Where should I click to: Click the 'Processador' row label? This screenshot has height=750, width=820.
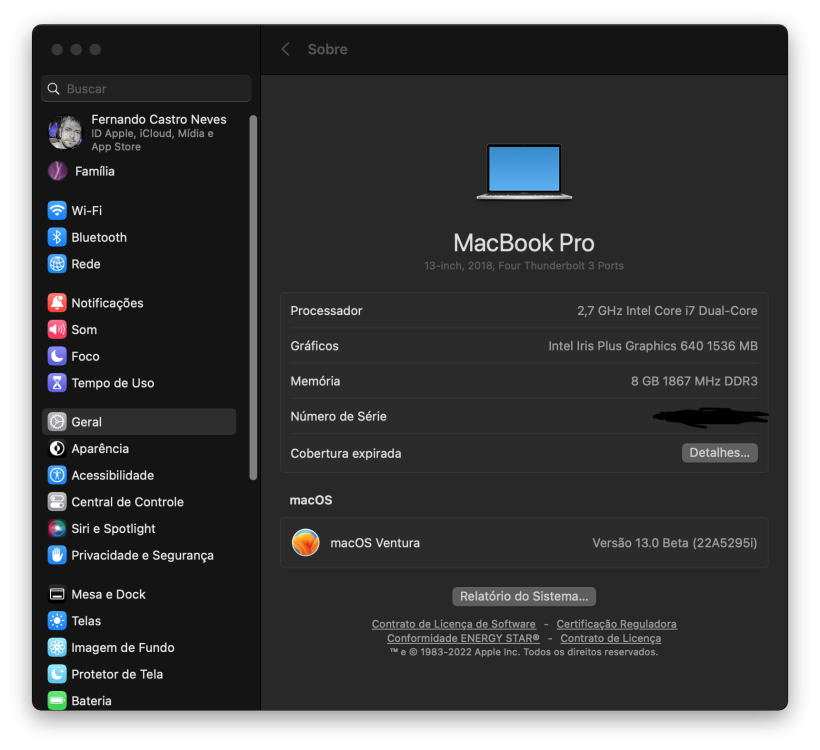(326, 311)
